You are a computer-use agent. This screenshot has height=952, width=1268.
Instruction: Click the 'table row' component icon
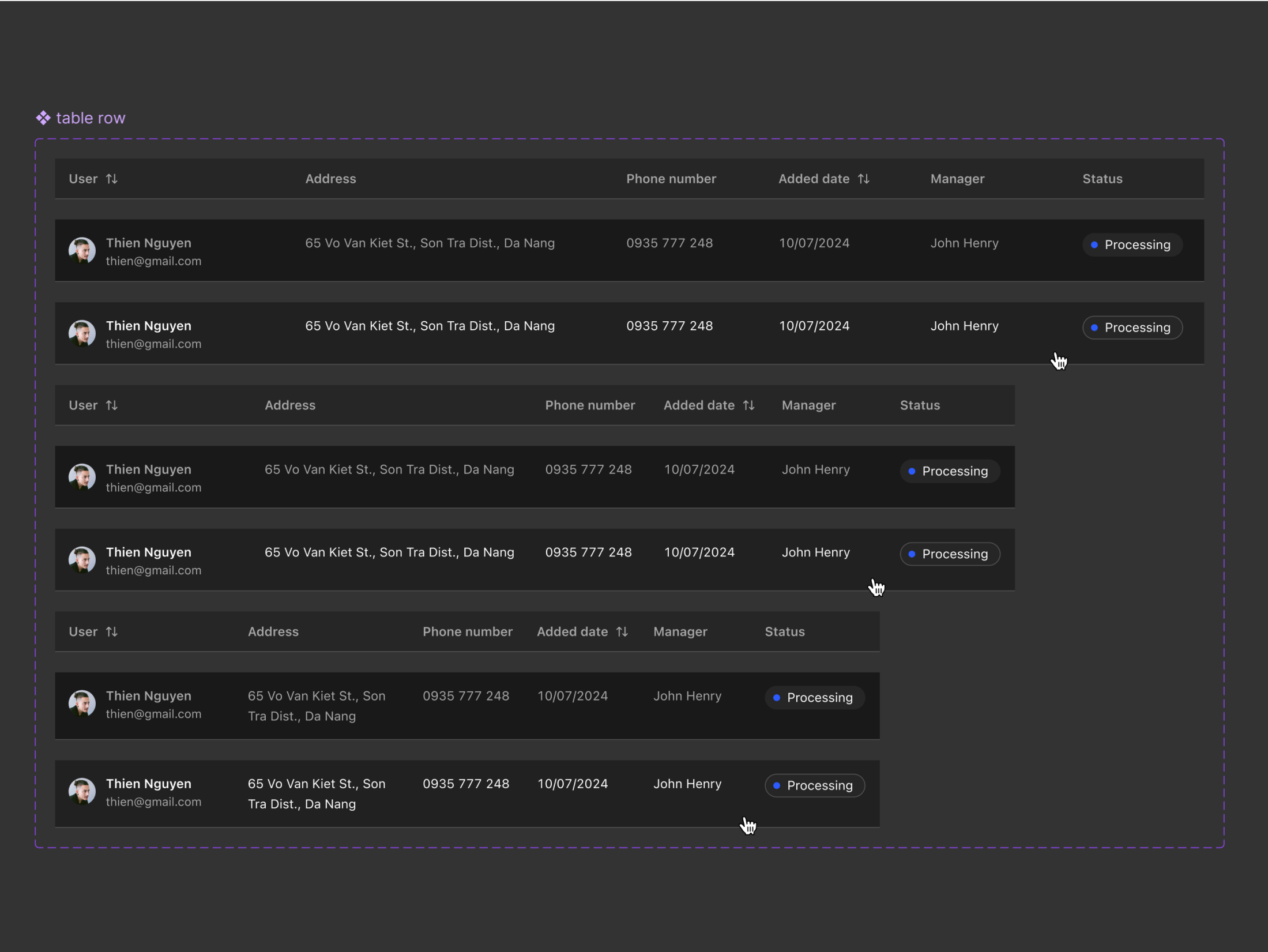click(43, 118)
